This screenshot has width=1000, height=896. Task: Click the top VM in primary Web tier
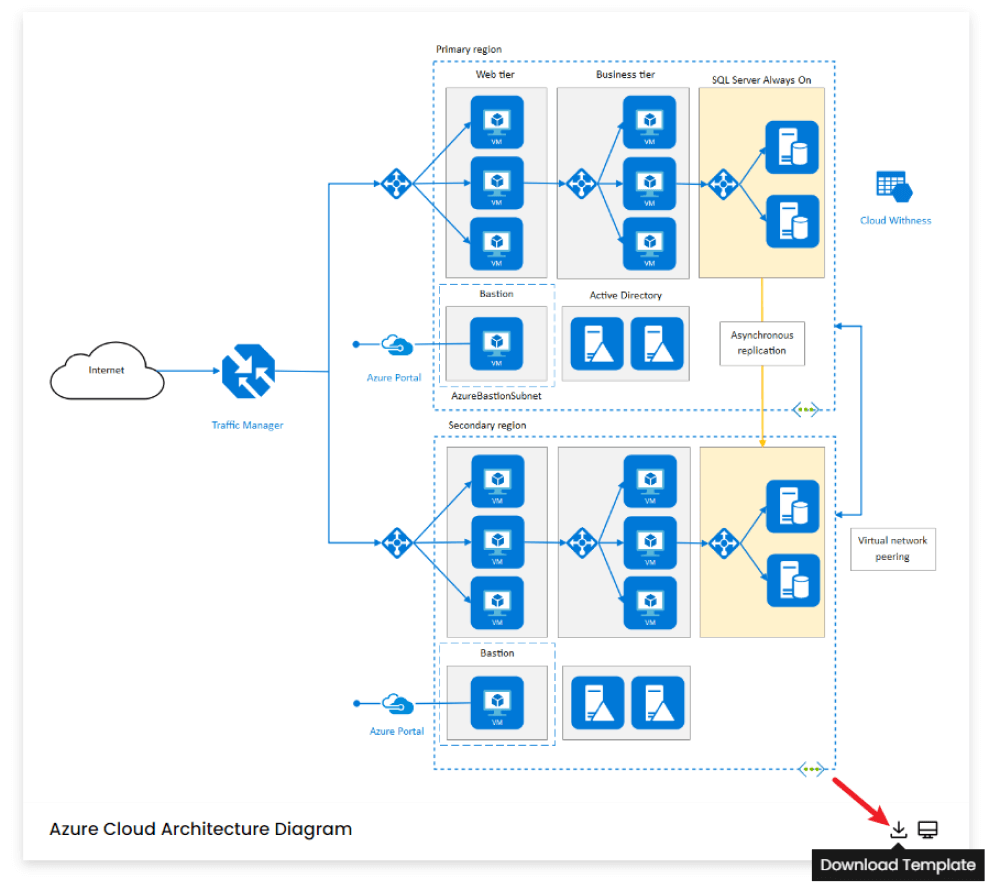point(497,122)
